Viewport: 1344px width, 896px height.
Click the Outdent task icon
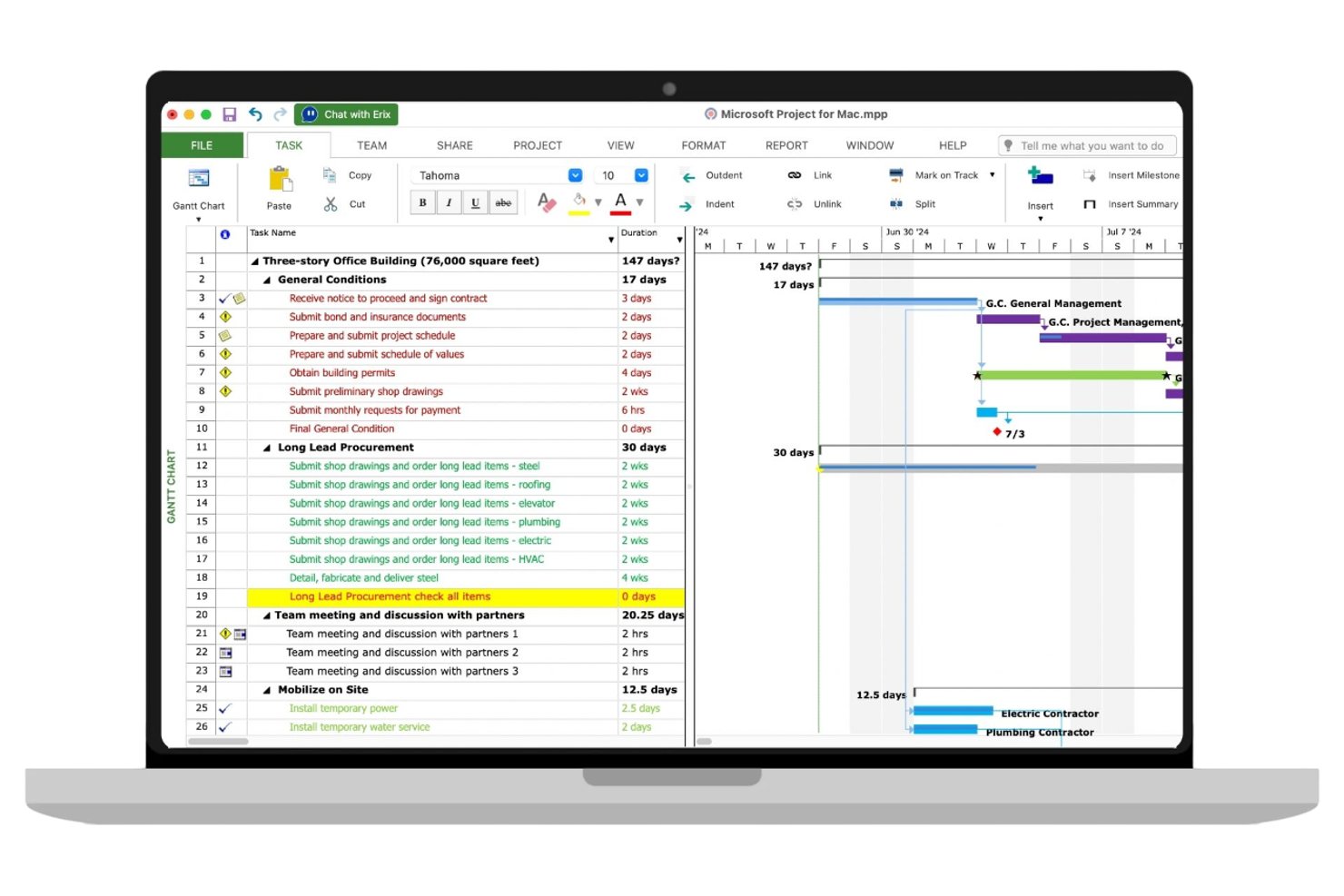pos(688,176)
